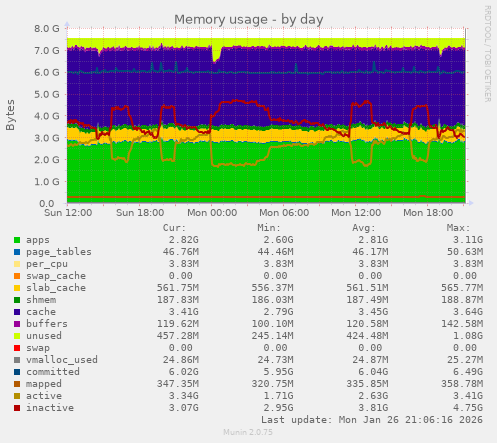Viewport: 497px width, 443px height.
Task: Click mapped current value 347.35M
Action: pyautogui.click(x=178, y=384)
